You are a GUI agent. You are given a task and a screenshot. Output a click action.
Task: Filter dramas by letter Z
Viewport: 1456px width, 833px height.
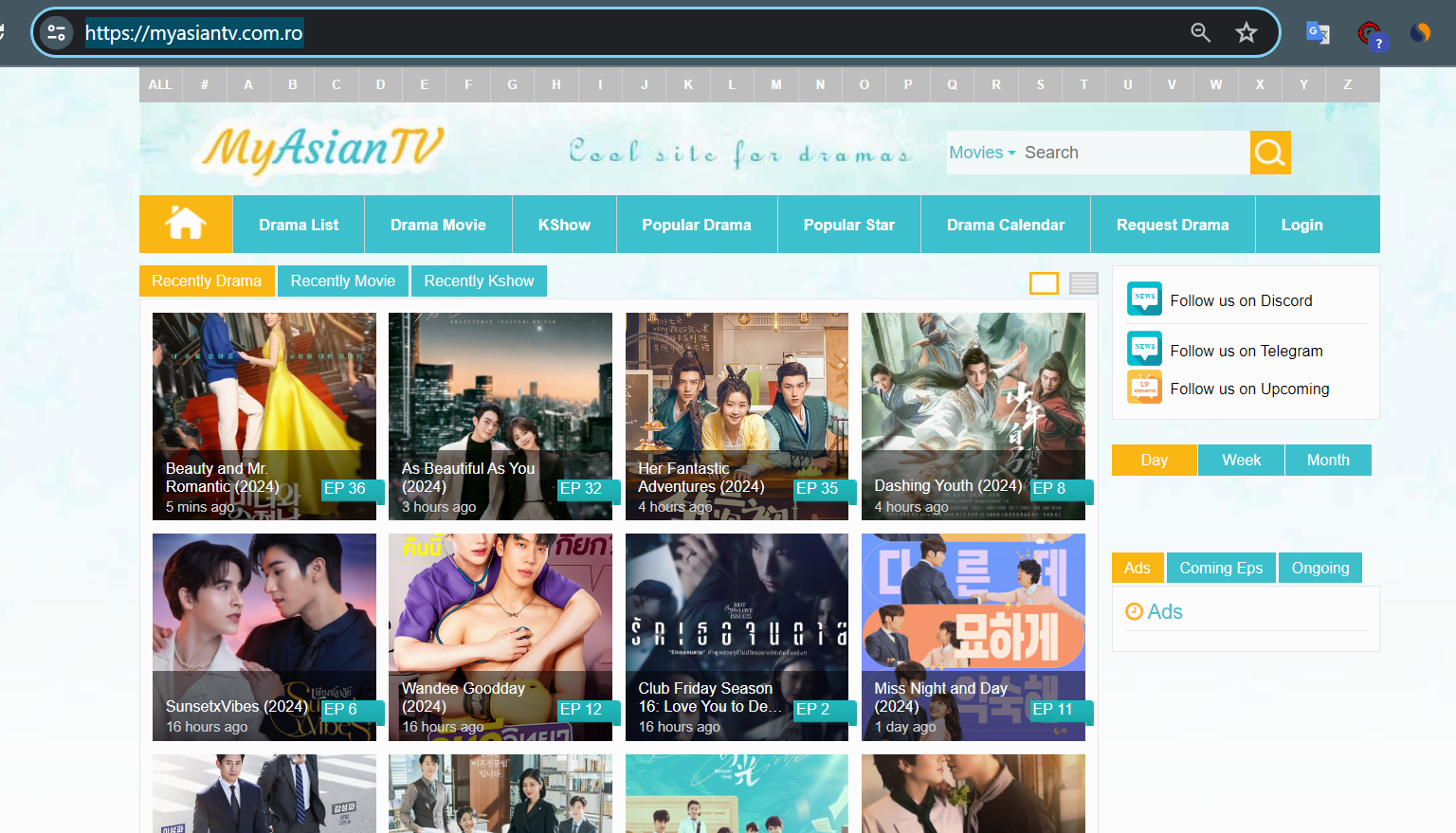point(1348,84)
